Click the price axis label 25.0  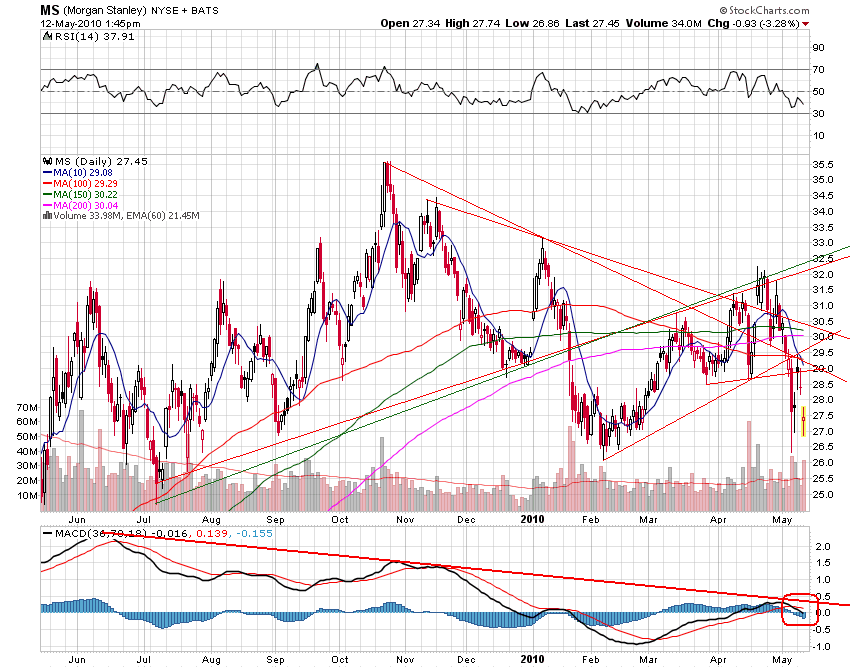point(823,494)
